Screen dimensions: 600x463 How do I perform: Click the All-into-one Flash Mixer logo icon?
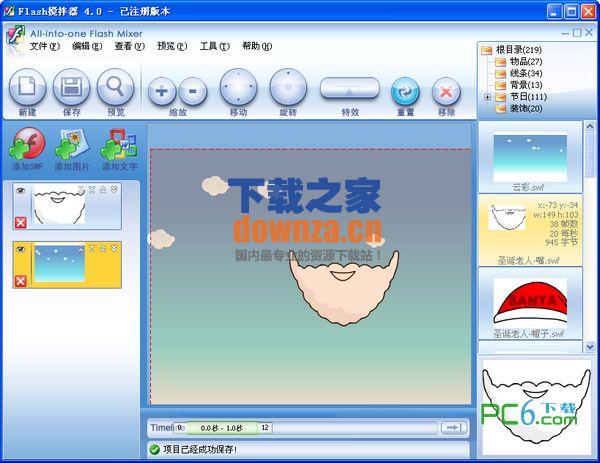coord(15,37)
